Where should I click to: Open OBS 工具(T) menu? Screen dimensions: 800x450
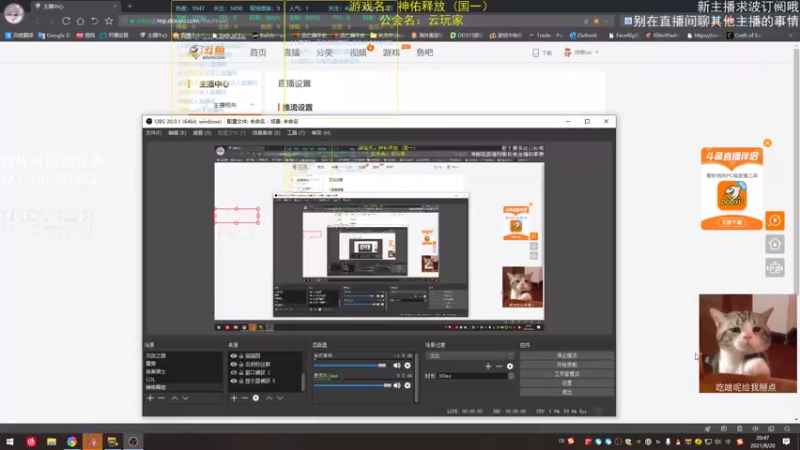point(296,133)
